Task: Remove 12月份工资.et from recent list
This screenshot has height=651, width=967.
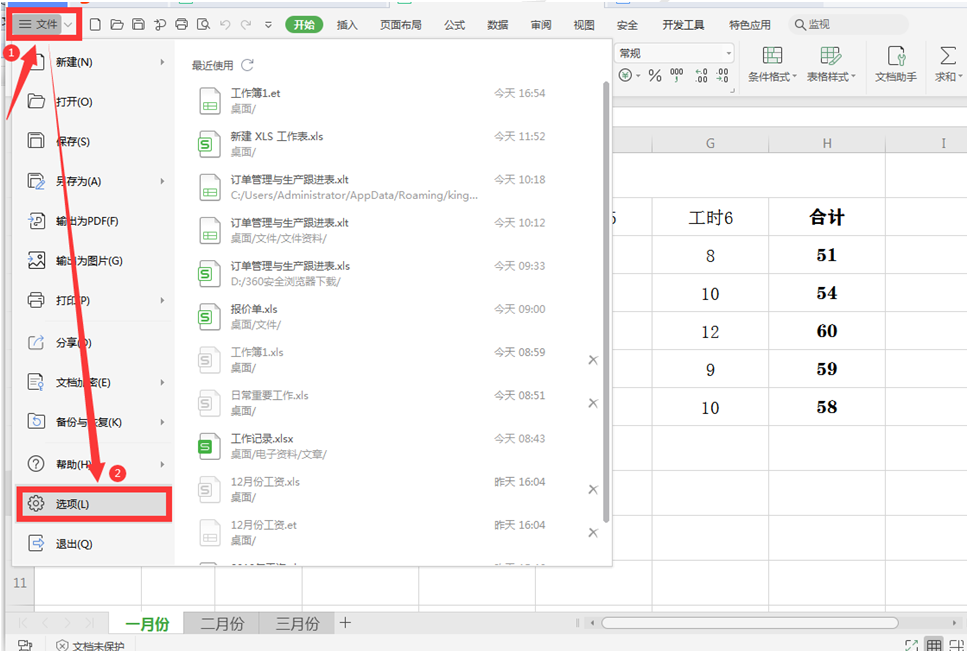Action: [x=593, y=533]
